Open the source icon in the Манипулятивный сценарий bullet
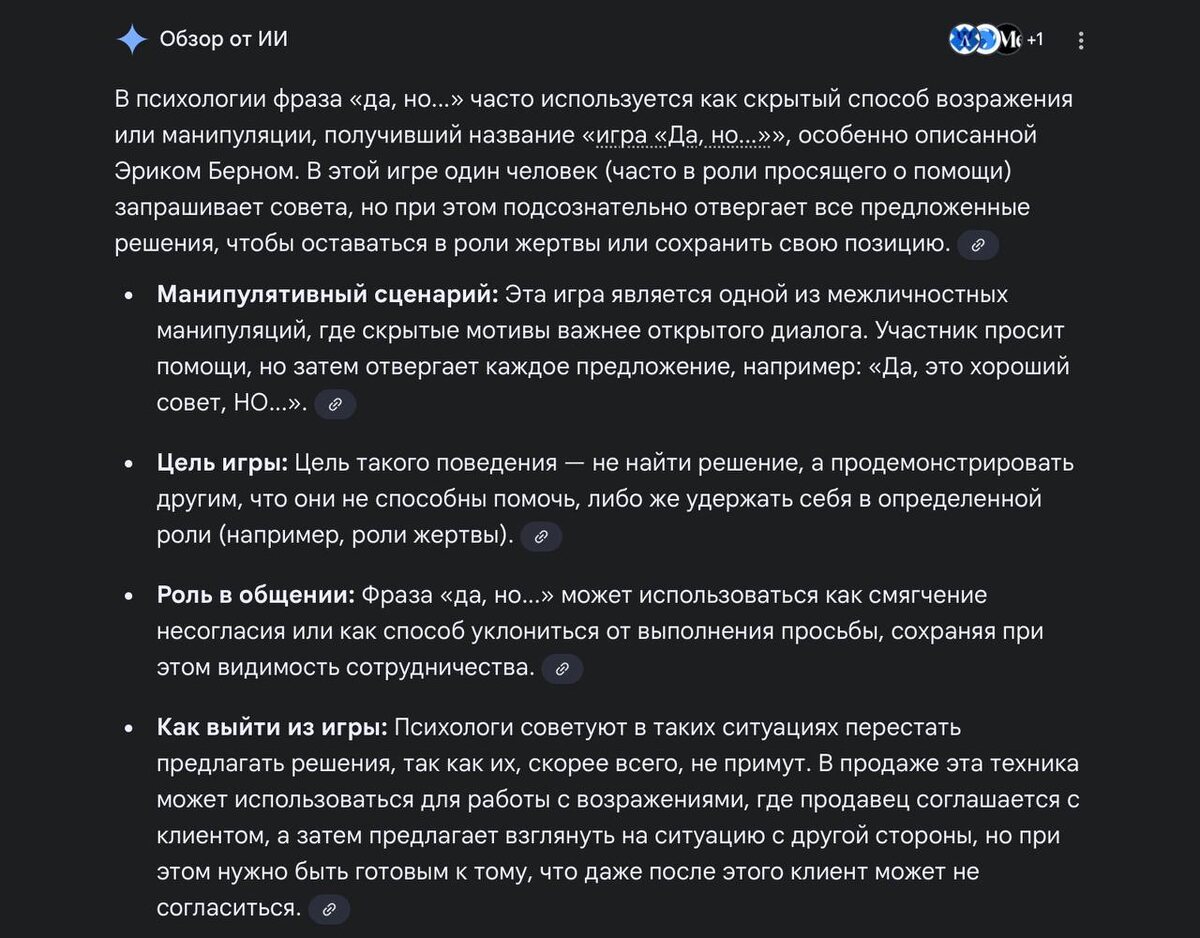Viewport: 1200px width, 938px height. click(x=335, y=404)
